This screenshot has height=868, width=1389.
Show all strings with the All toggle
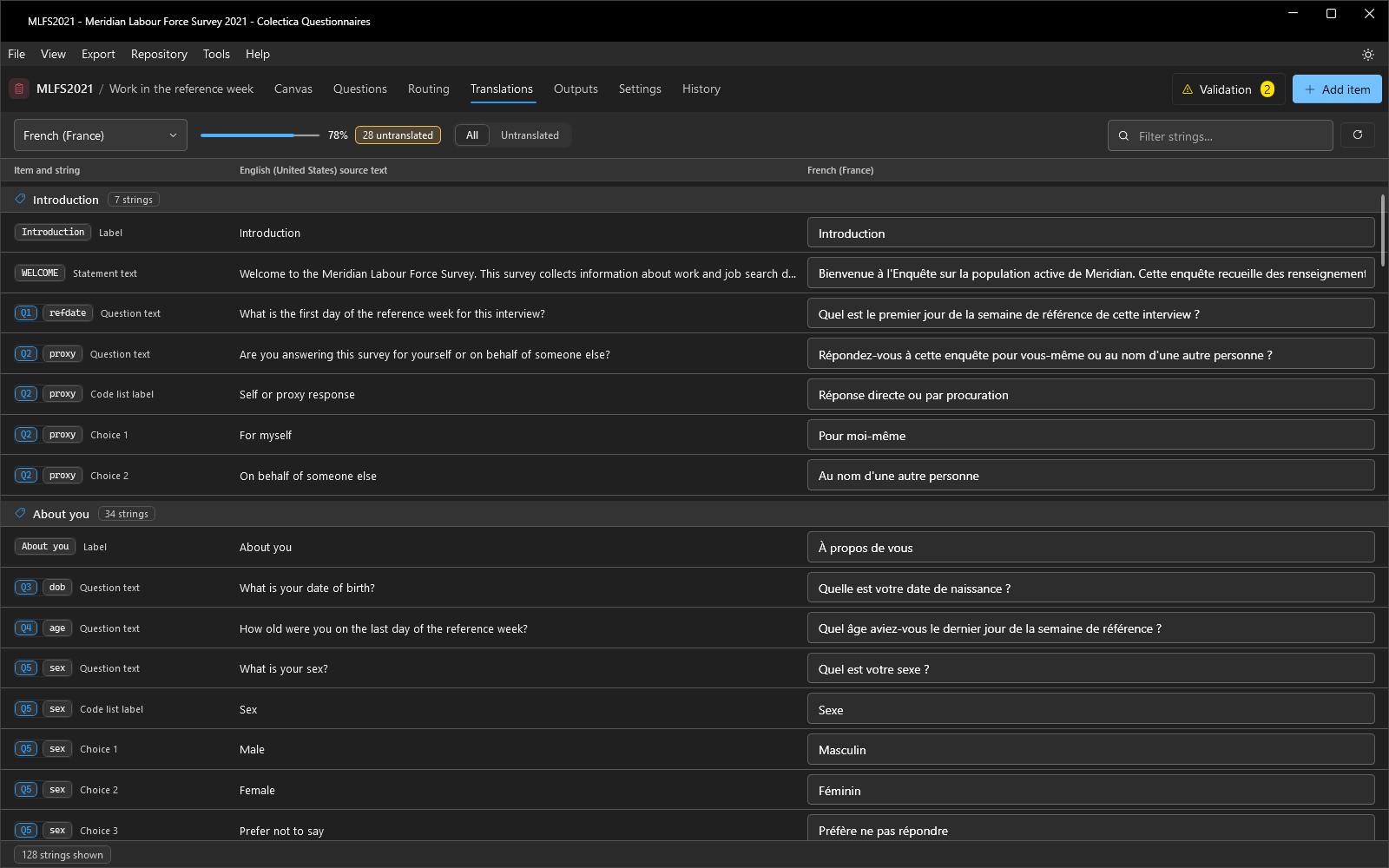tap(472, 135)
